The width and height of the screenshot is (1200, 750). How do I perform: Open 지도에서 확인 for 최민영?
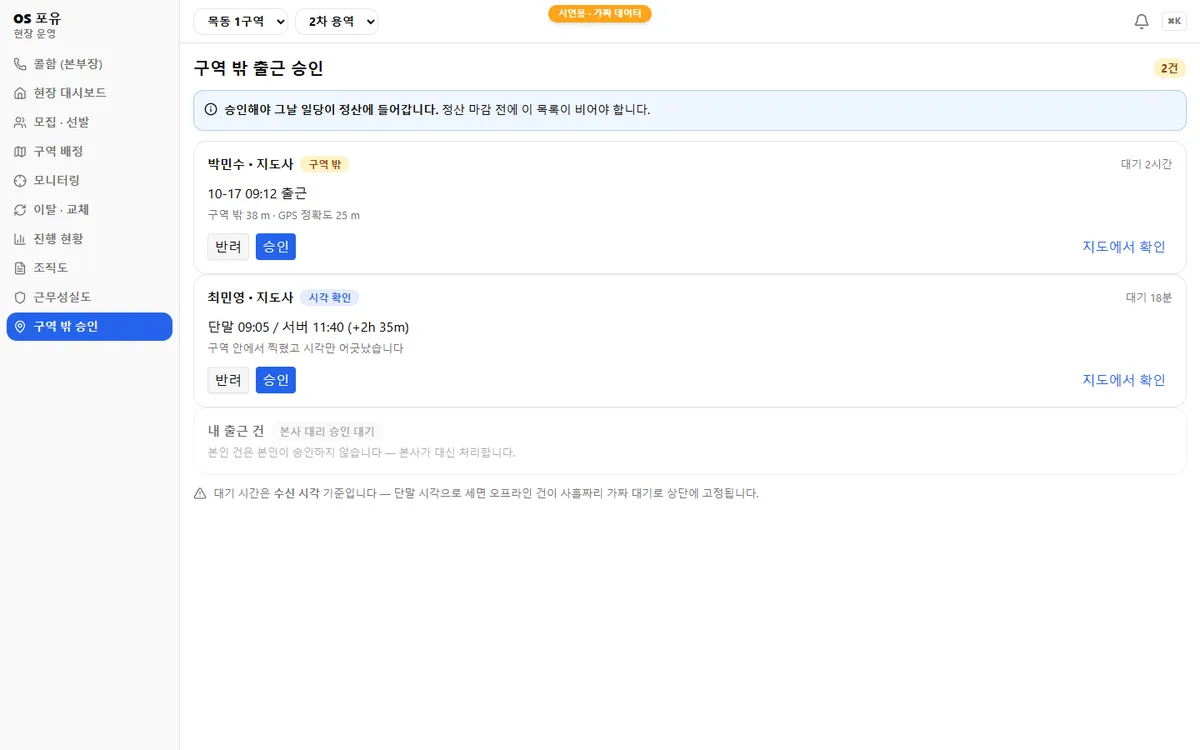pyautogui.click(x=1124, y=380)
